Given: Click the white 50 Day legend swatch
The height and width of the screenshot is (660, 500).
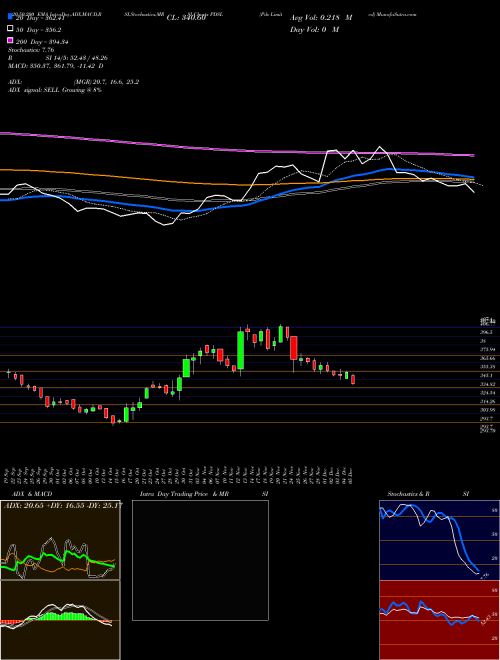Looking at the screenshot, I should (10, 29).
